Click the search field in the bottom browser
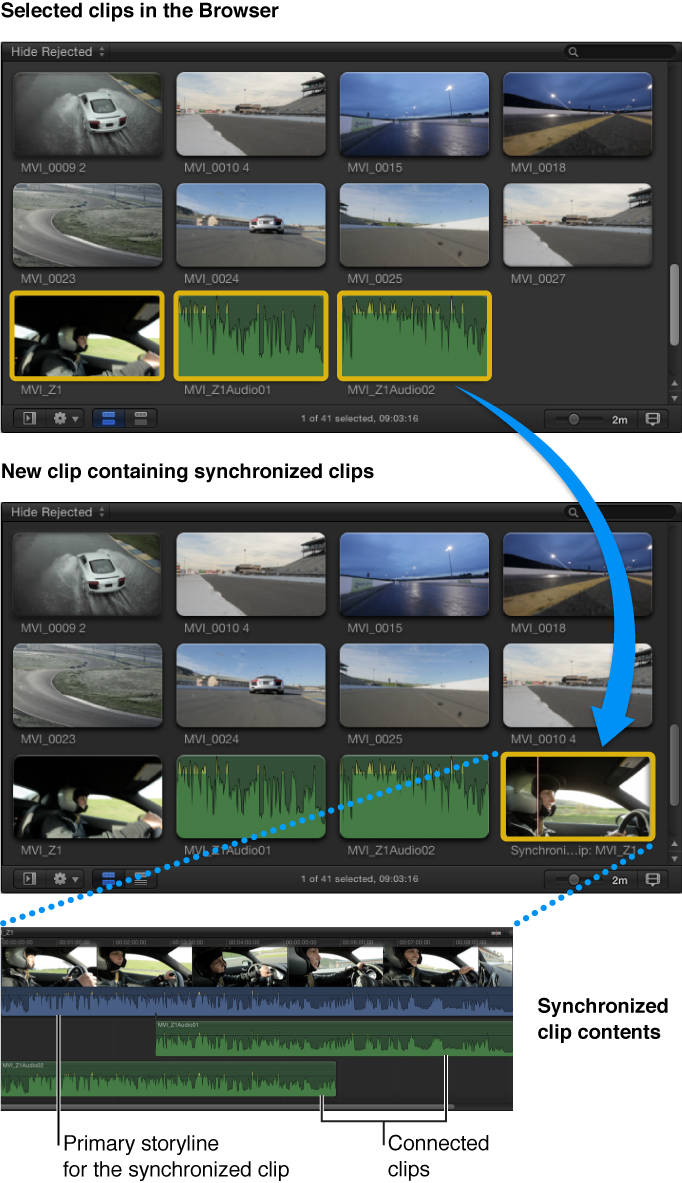Viewport: 682px width, 1183px height. pyautogui.click(x=619, y=512)
